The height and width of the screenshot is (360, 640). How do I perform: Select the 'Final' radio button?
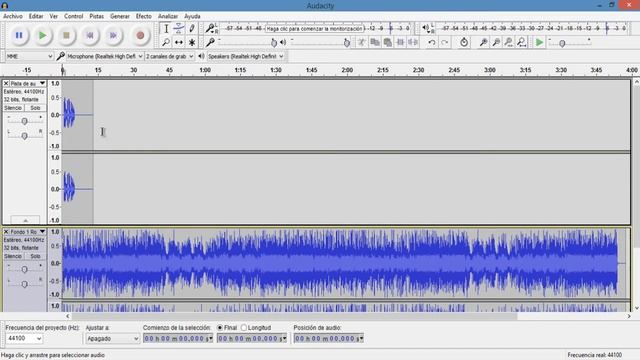point(220,327)
